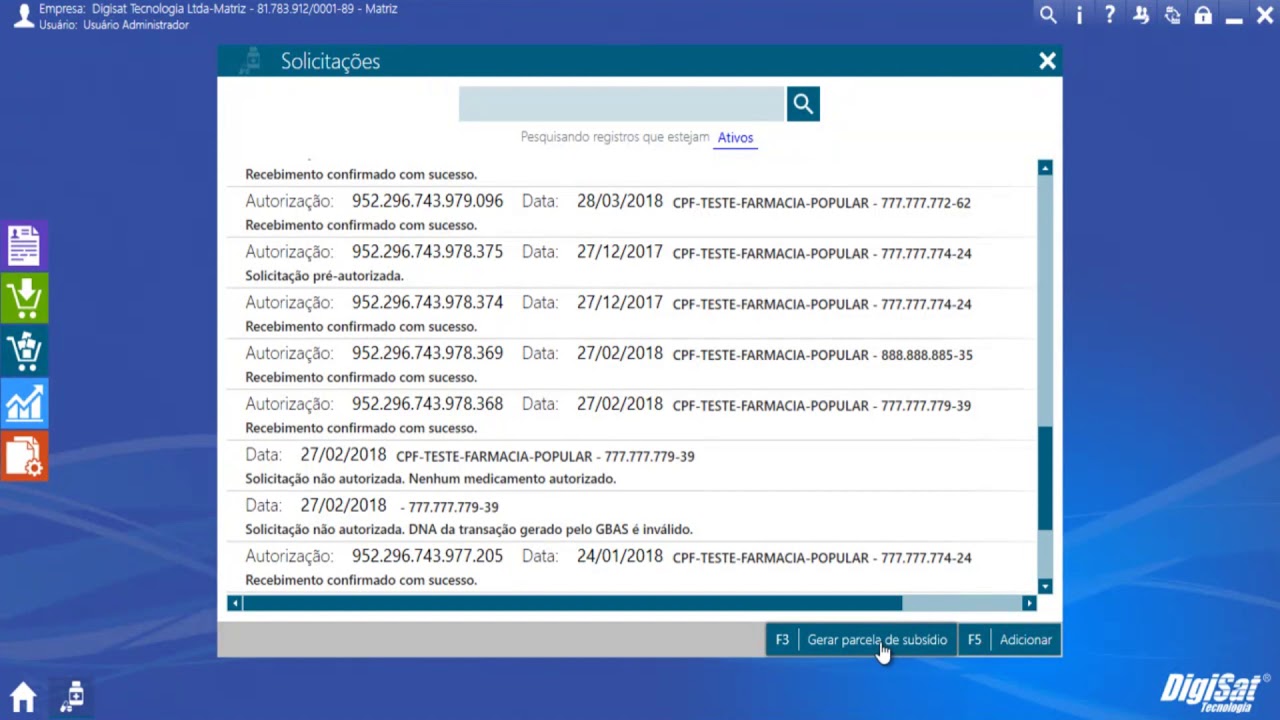
Task: Open the Ativos filter link
Action: click(x=735, y=138)
